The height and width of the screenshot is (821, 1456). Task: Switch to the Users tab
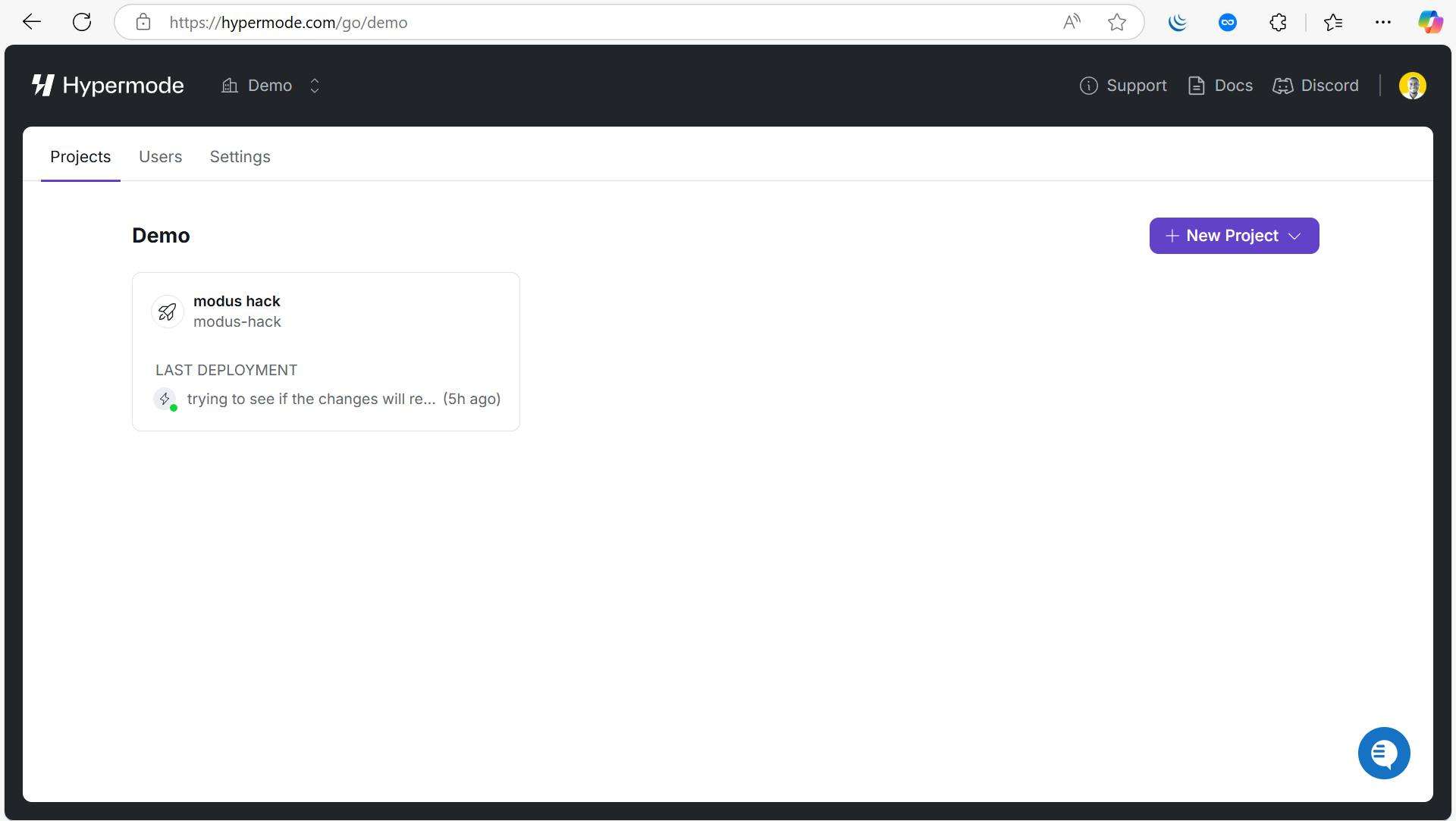pos(160,156)
